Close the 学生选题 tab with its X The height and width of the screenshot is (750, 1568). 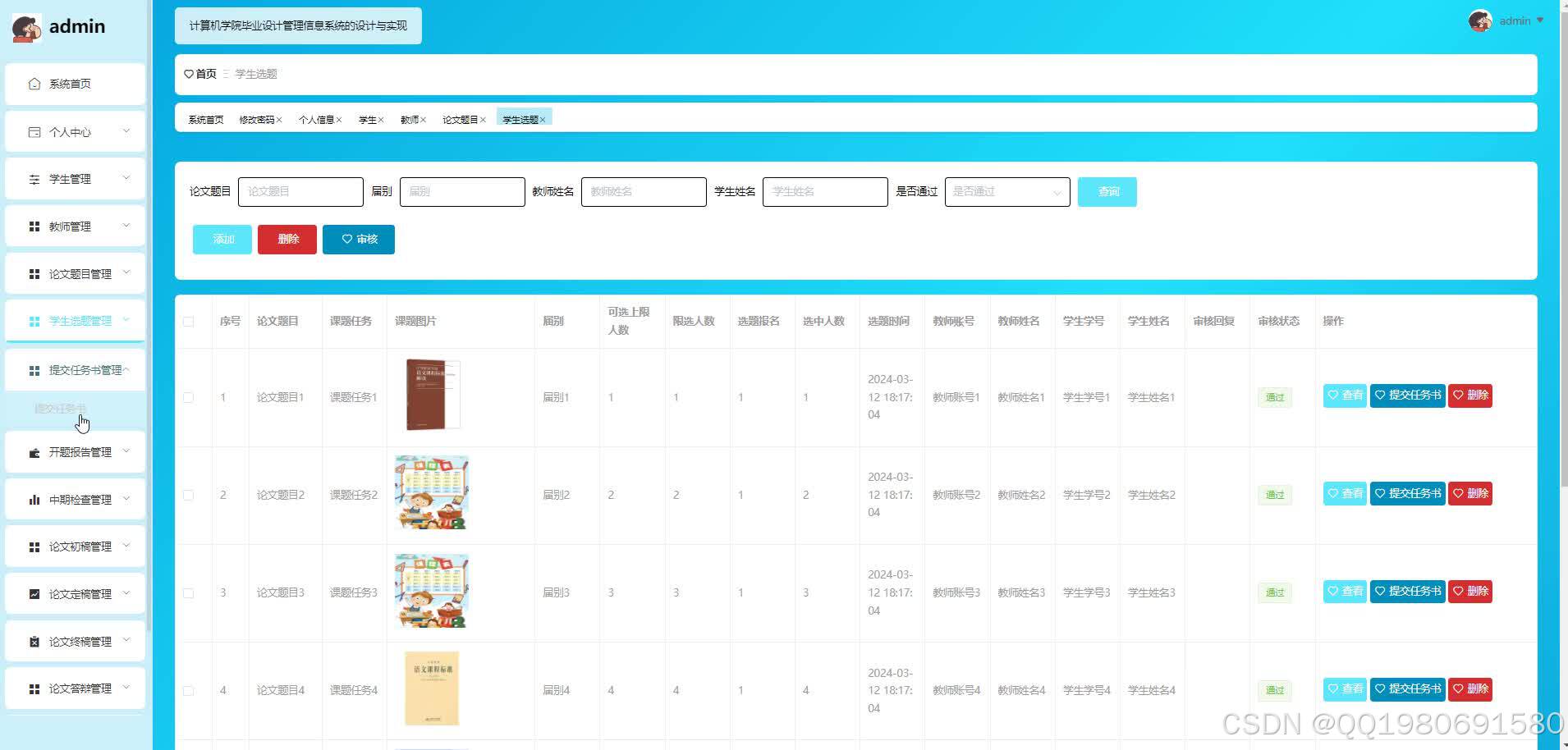click(543, 120)
